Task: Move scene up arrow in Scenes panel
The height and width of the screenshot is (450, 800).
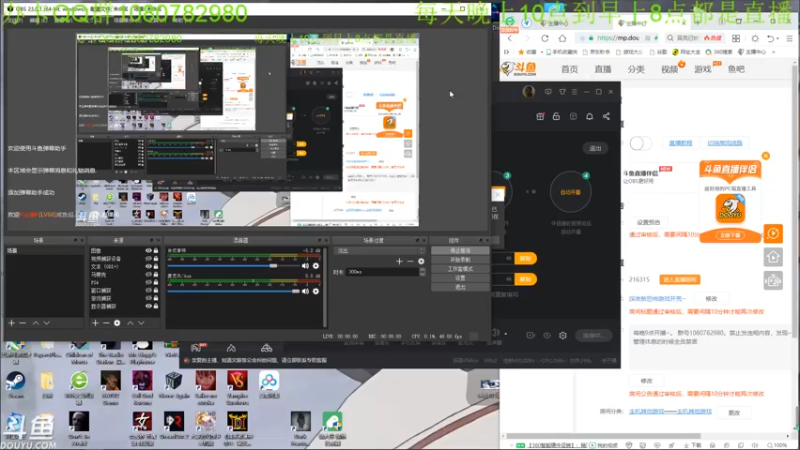Action: click(35, 323)
